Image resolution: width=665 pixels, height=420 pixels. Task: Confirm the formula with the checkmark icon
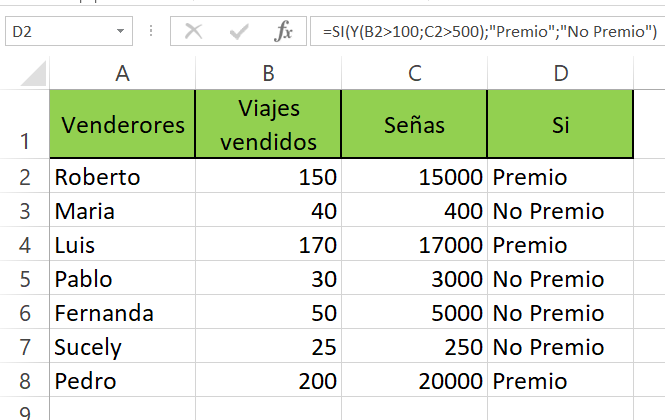[x=239, y=31]
